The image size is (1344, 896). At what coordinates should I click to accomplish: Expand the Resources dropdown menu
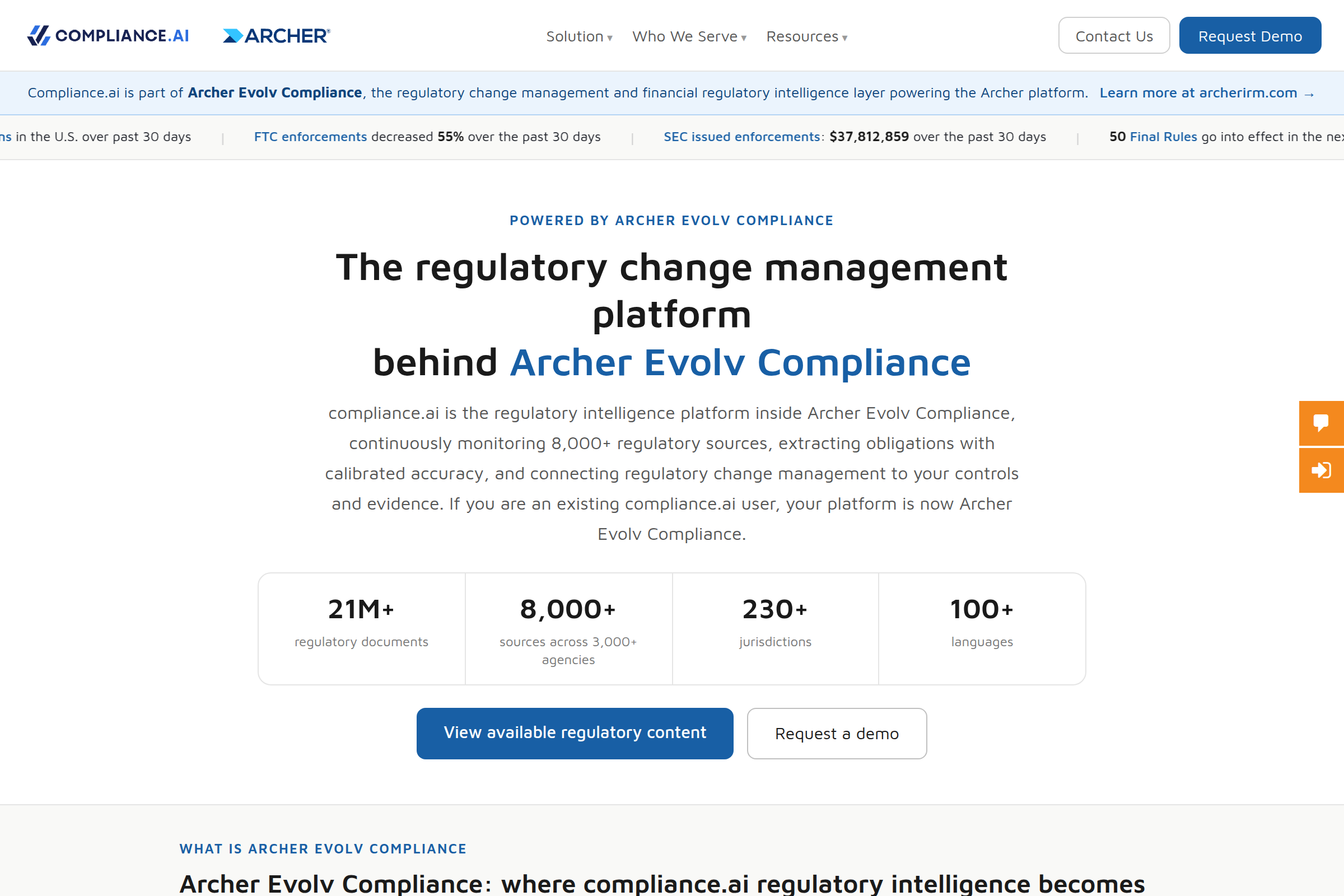click(x=806, y=36)
